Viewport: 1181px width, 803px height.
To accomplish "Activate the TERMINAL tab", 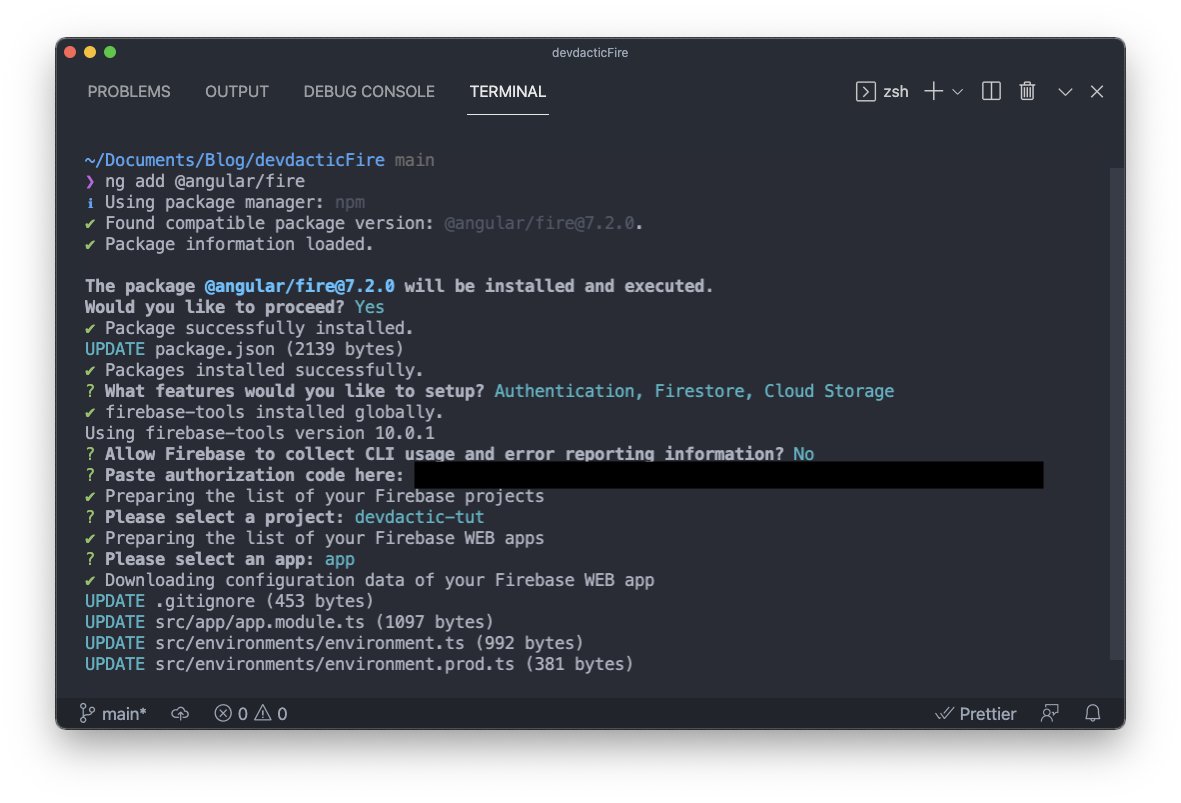I will [x=508, y=91].
